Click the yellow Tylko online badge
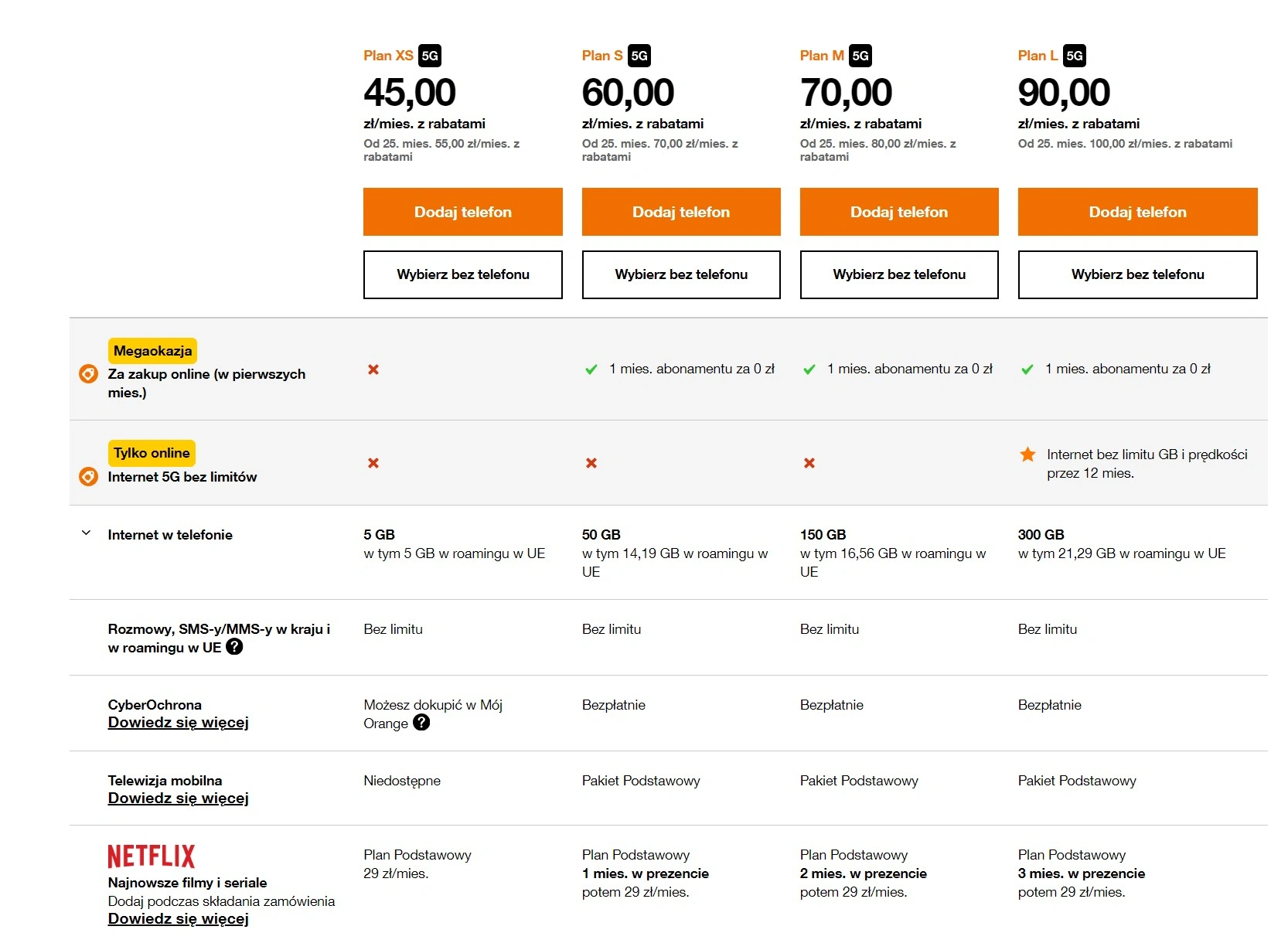This screenshot has height=933, width=1288. tap(152, 453)
